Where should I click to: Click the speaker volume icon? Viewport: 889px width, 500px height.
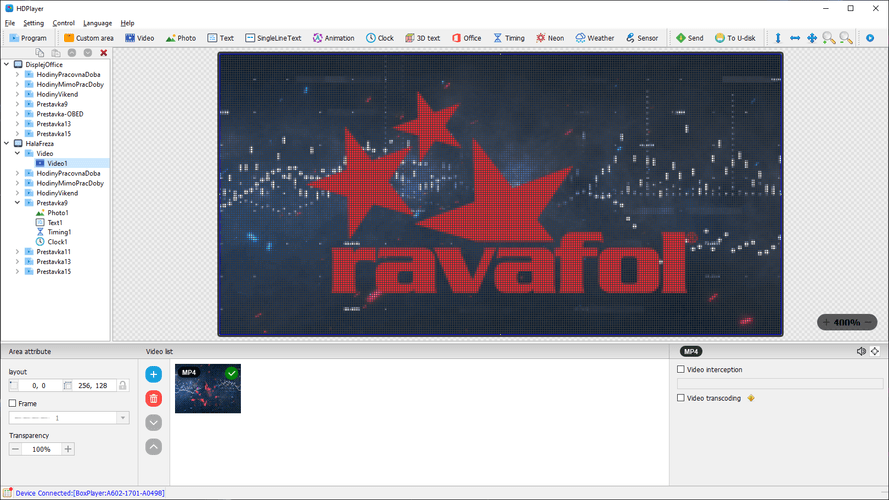861,351
